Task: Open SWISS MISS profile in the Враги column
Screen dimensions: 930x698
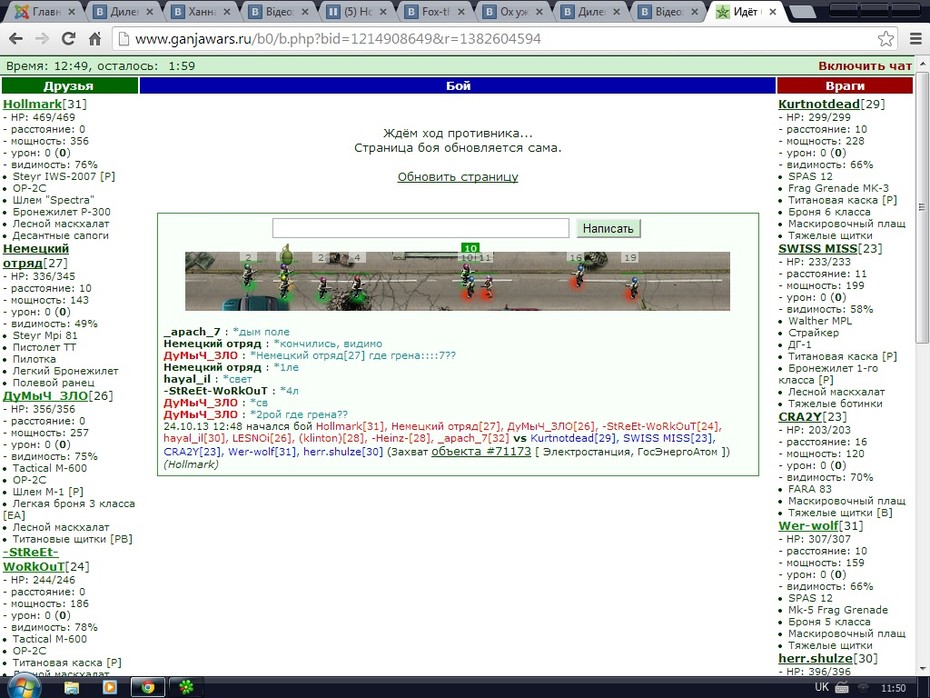Action: [818, 248]
